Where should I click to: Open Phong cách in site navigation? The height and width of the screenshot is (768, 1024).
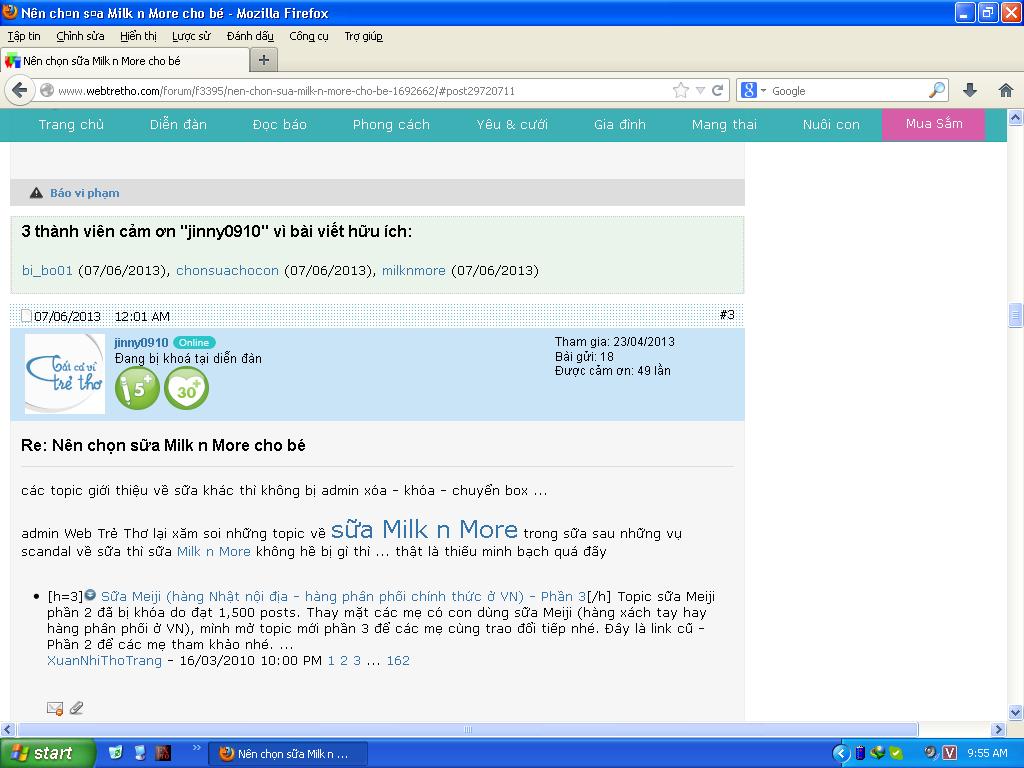click(391, 124)
